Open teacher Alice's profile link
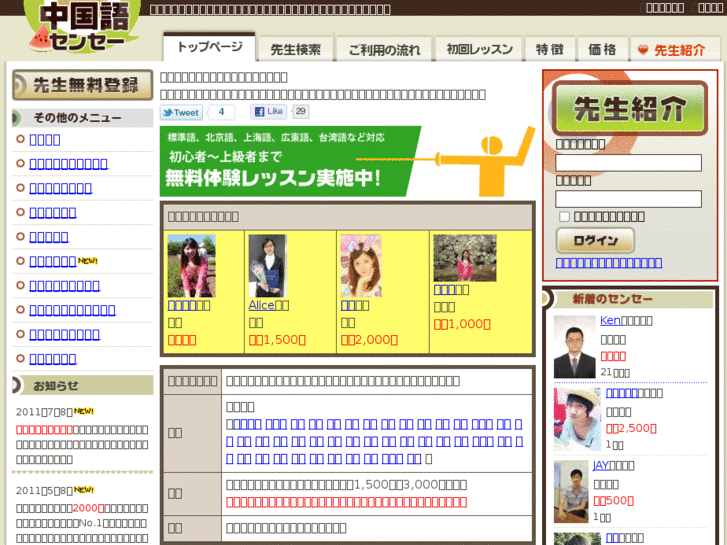The width and height of the screenshot is (727, 545). tap(261, 305)
